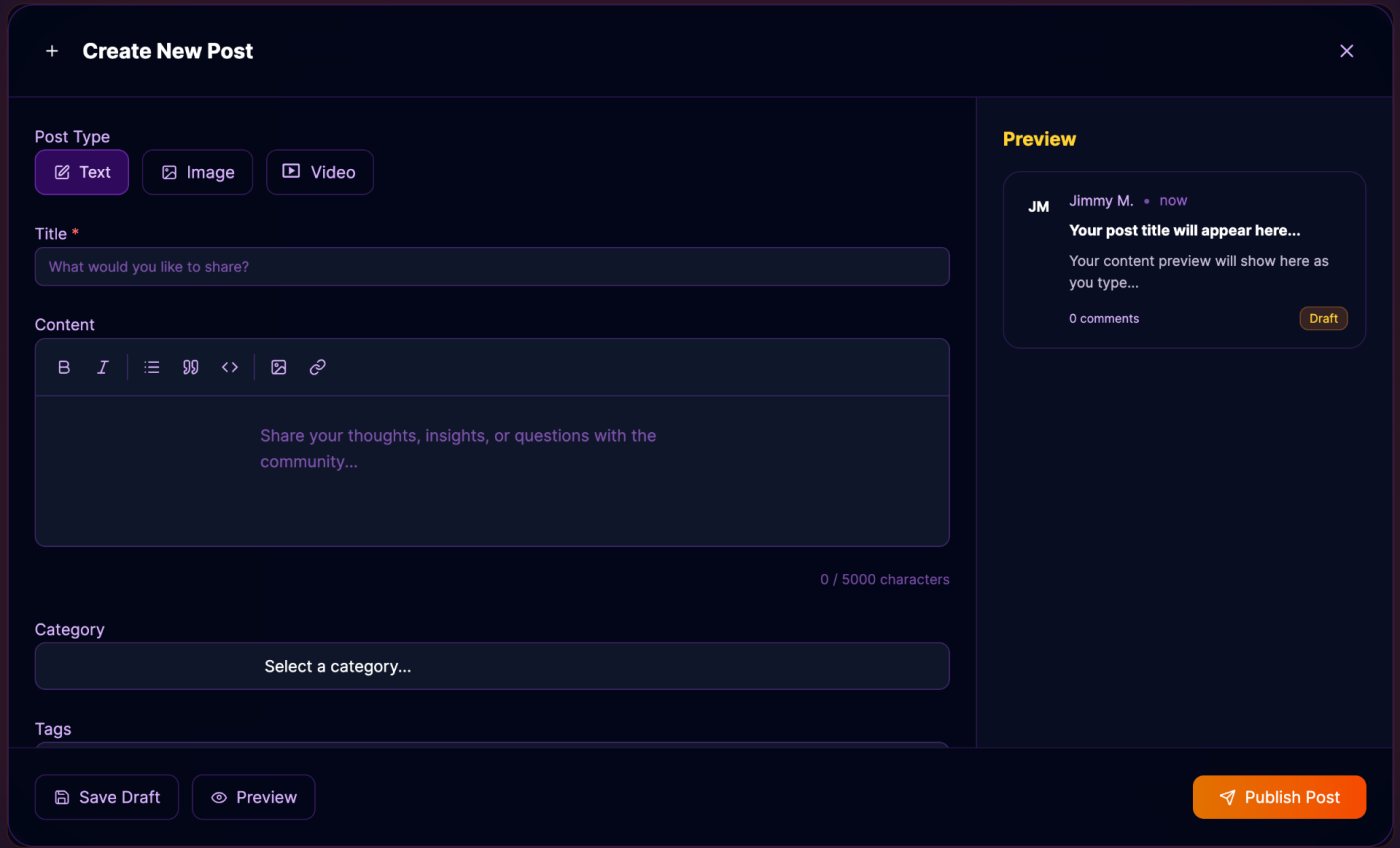
Task: Close the Create New Post dialog
Action: click(1346, 51)
